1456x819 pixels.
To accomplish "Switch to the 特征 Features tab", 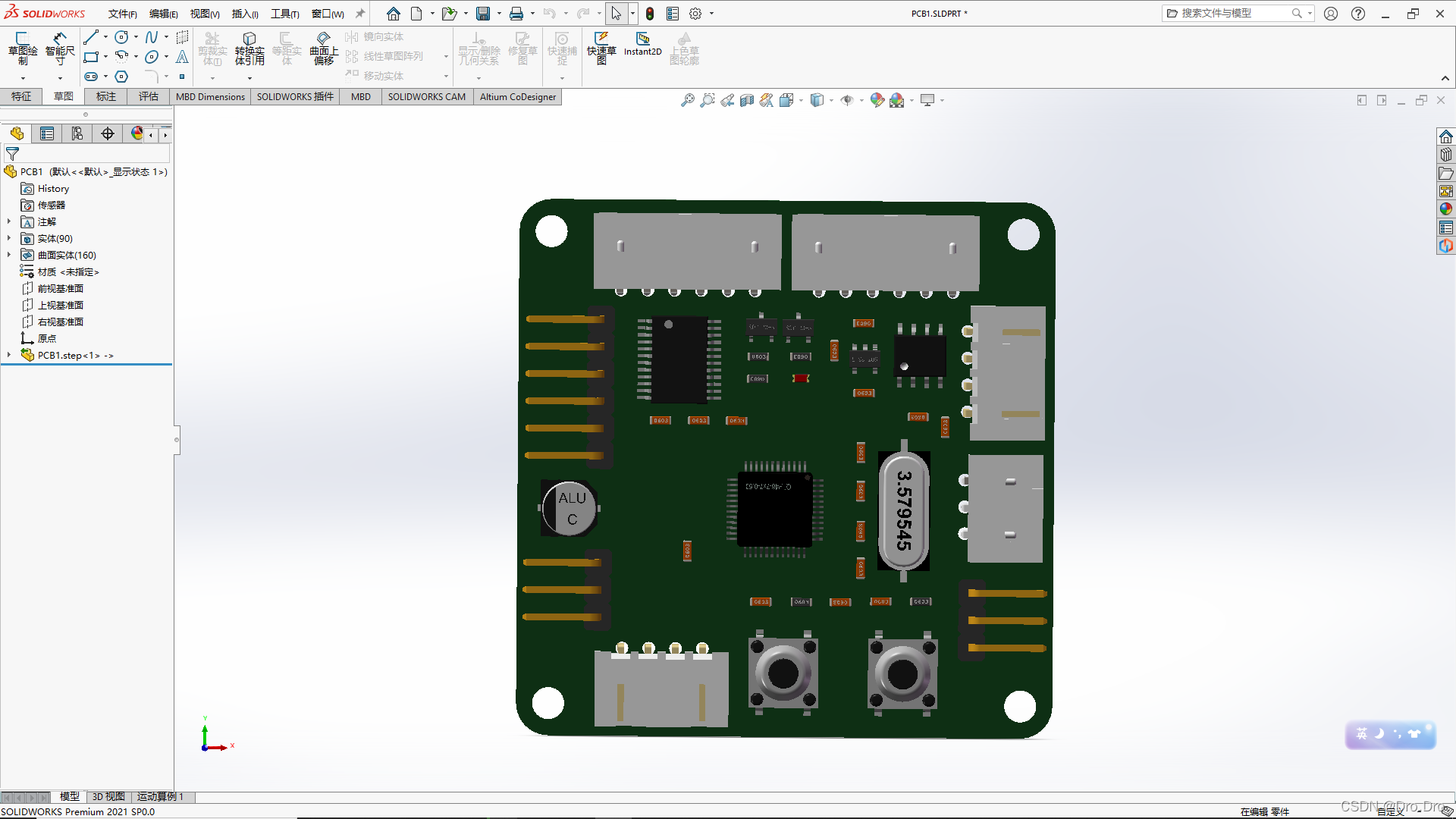I will tap(21, 96).
